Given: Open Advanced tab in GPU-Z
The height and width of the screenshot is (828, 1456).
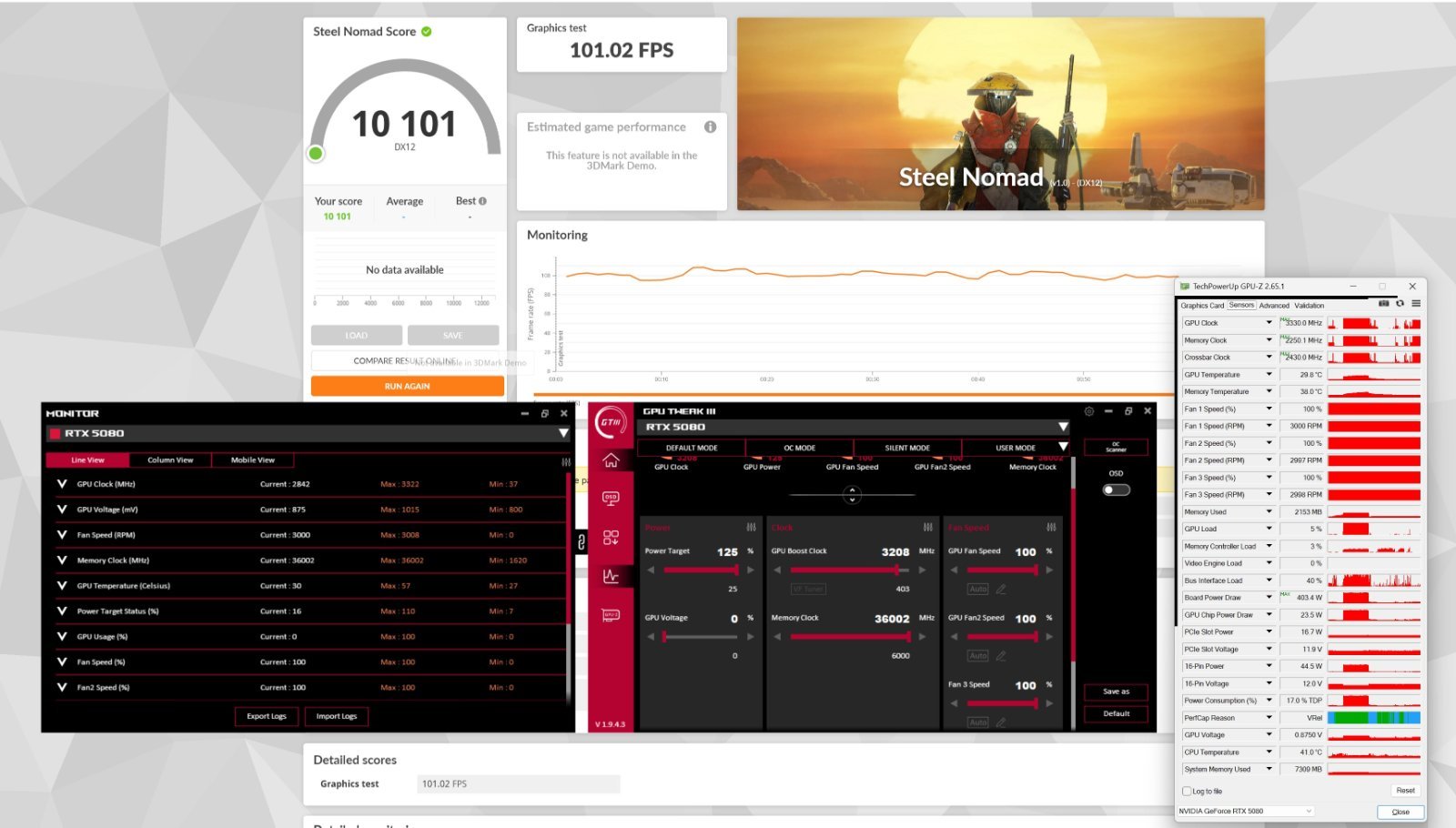Looking at the screenshot, I should (x=1274, y=306).
